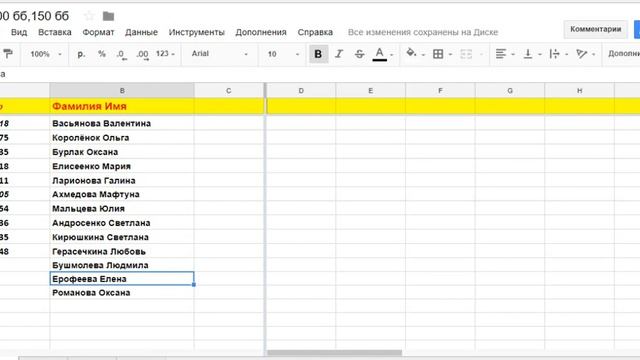Image resolution: width=640 pixels, height=360 pixels.
Task: Click the paint format brush icon
Action: 8,53
